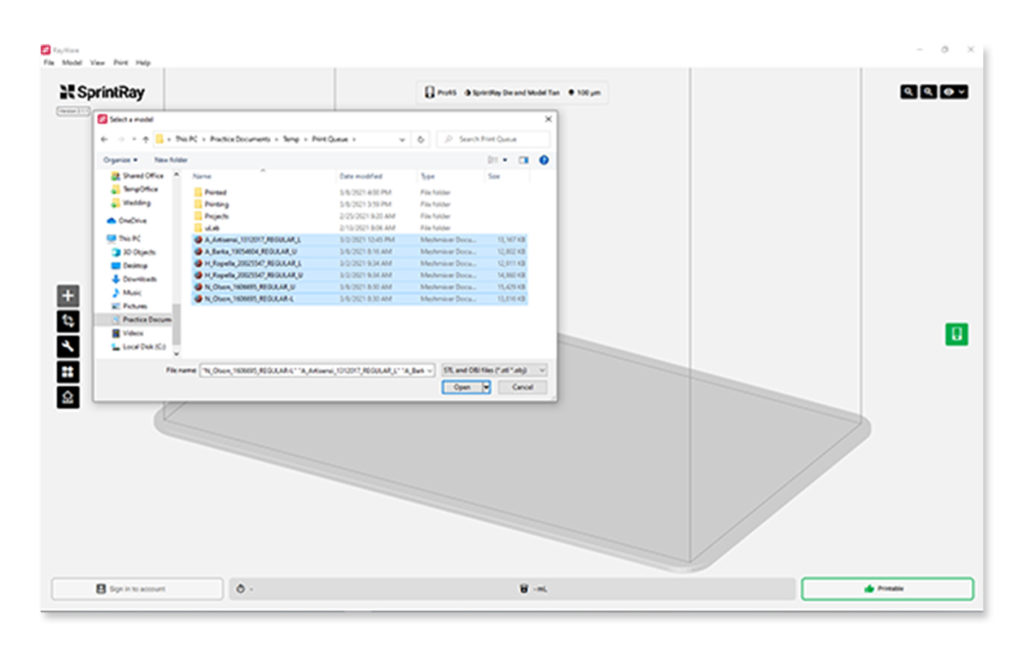Viewport: 1024px width, 658px height.
Task: Click the green printer icon on right
Action: (x=957, y=334)
